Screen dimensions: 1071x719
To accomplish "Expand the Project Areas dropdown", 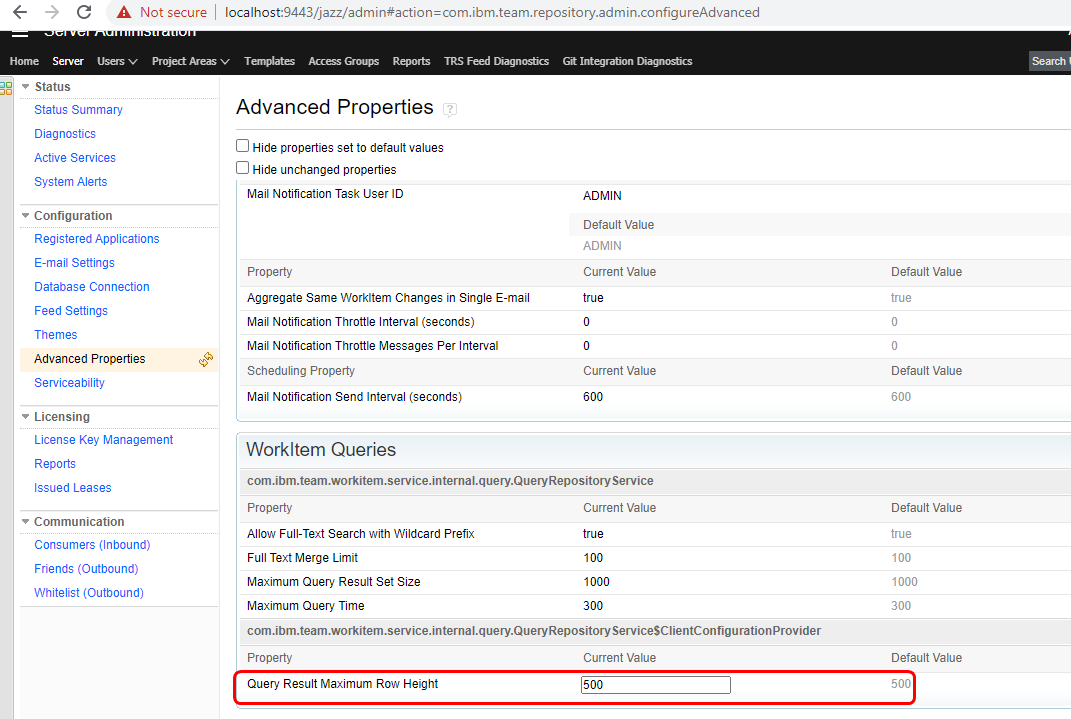I will (190, 61).
